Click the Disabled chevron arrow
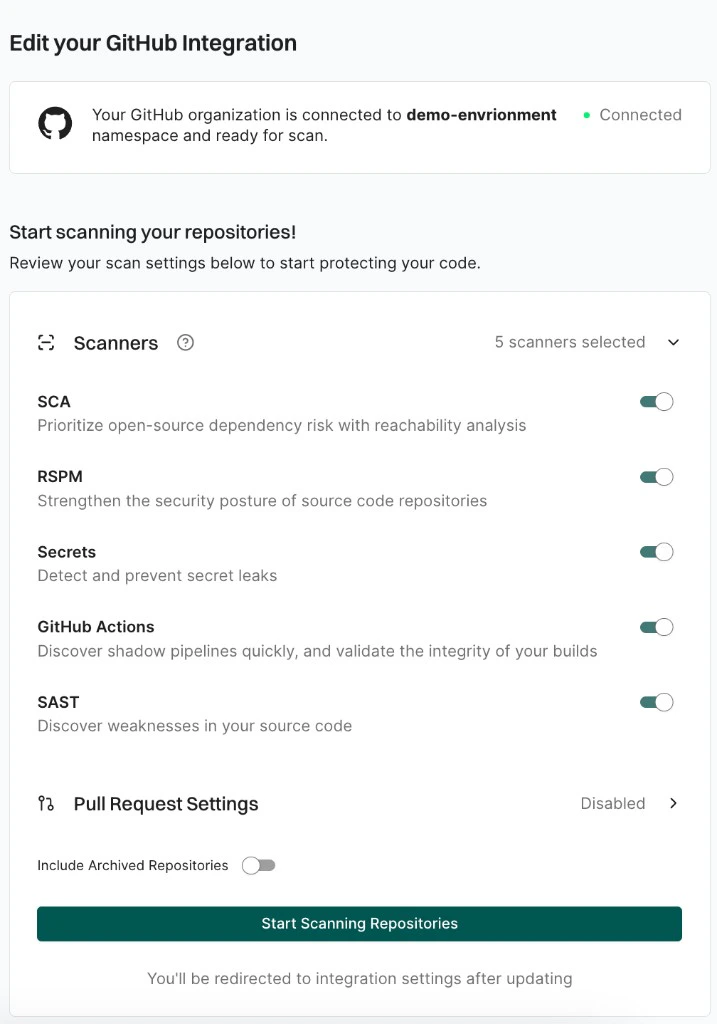 click(673, 803)
